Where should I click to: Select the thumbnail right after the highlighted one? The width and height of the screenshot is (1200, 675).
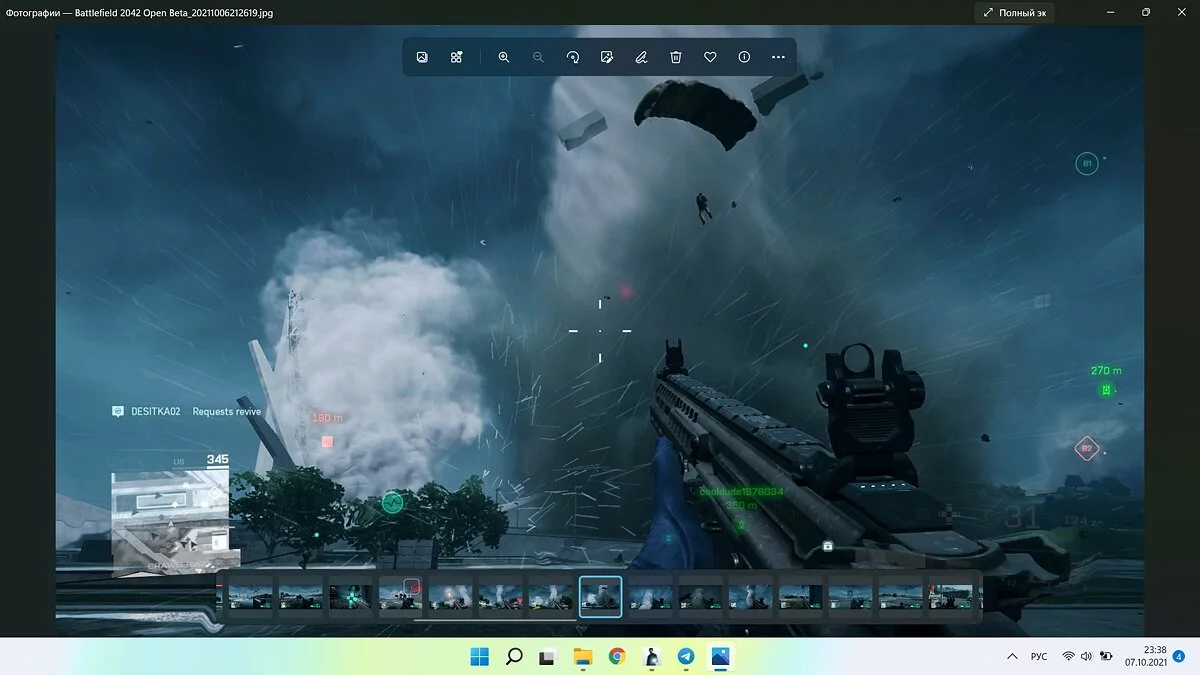tap(650, 597)
